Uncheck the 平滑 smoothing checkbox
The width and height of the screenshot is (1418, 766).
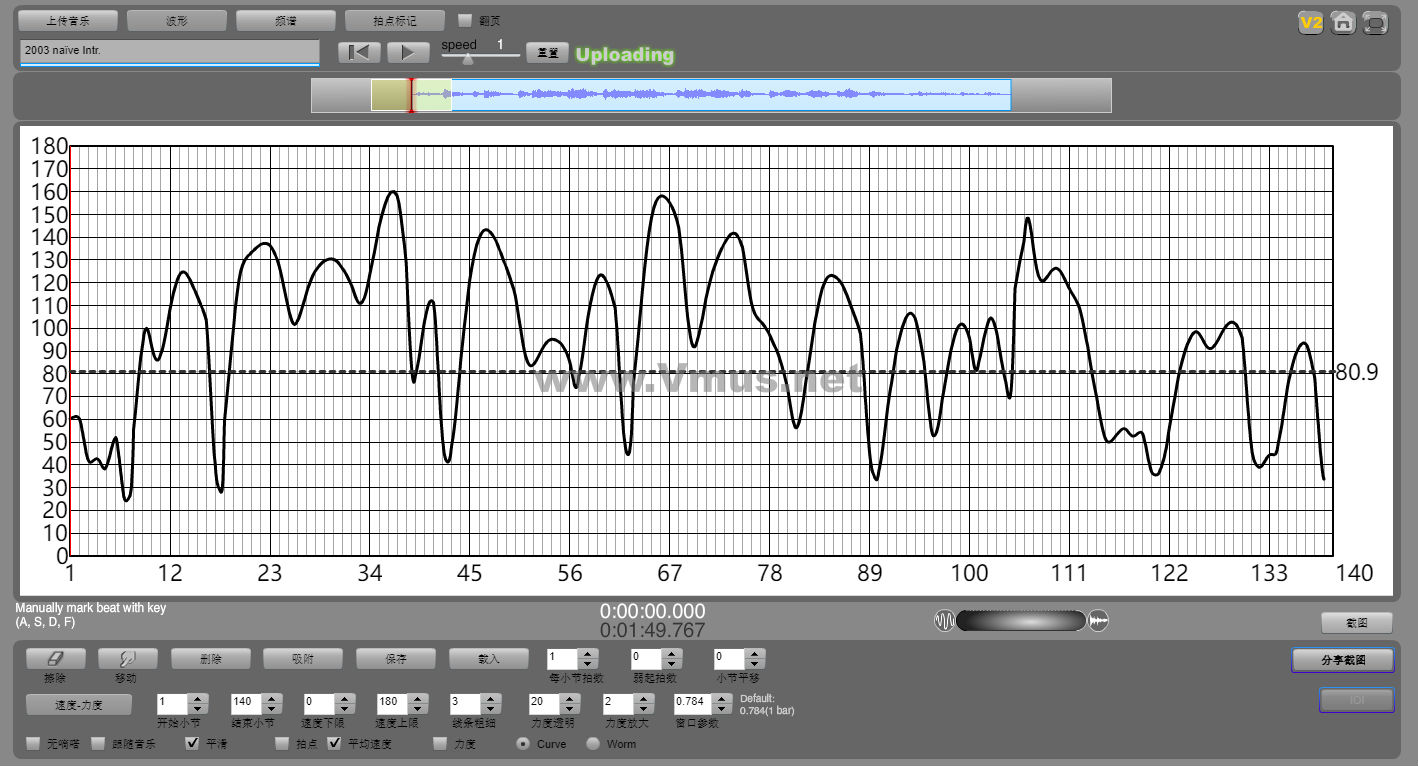(x=193, y=743)
